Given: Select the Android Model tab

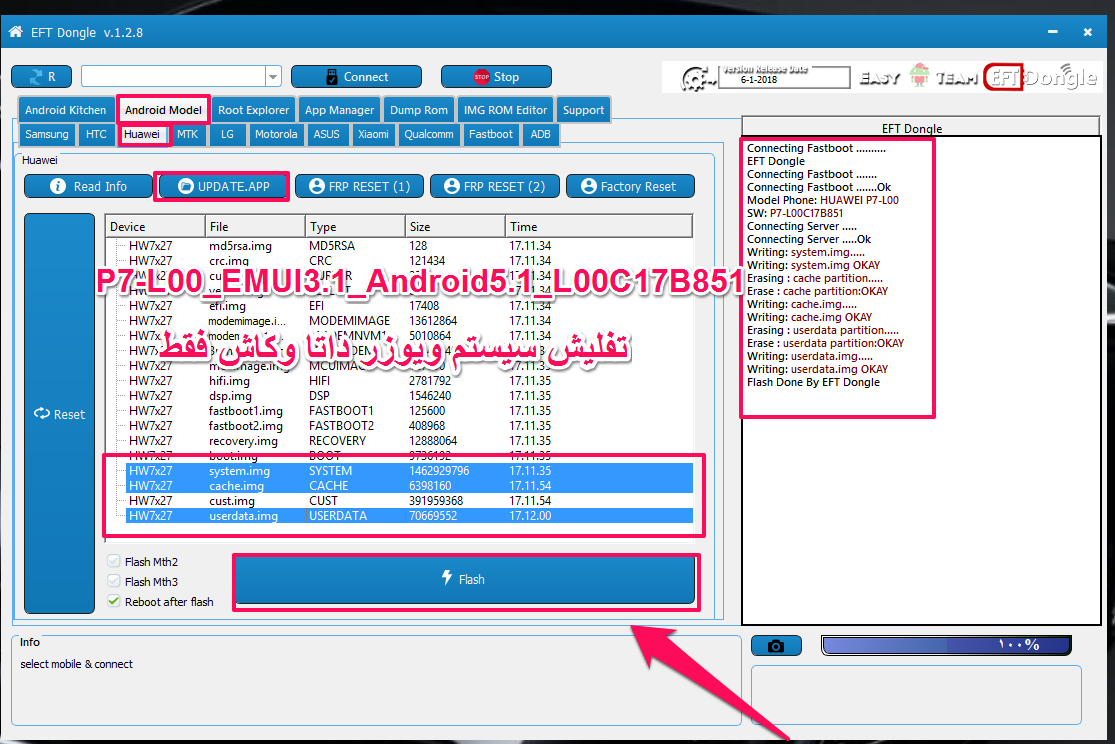Looking at the screenshot, I should click(164, 110).
